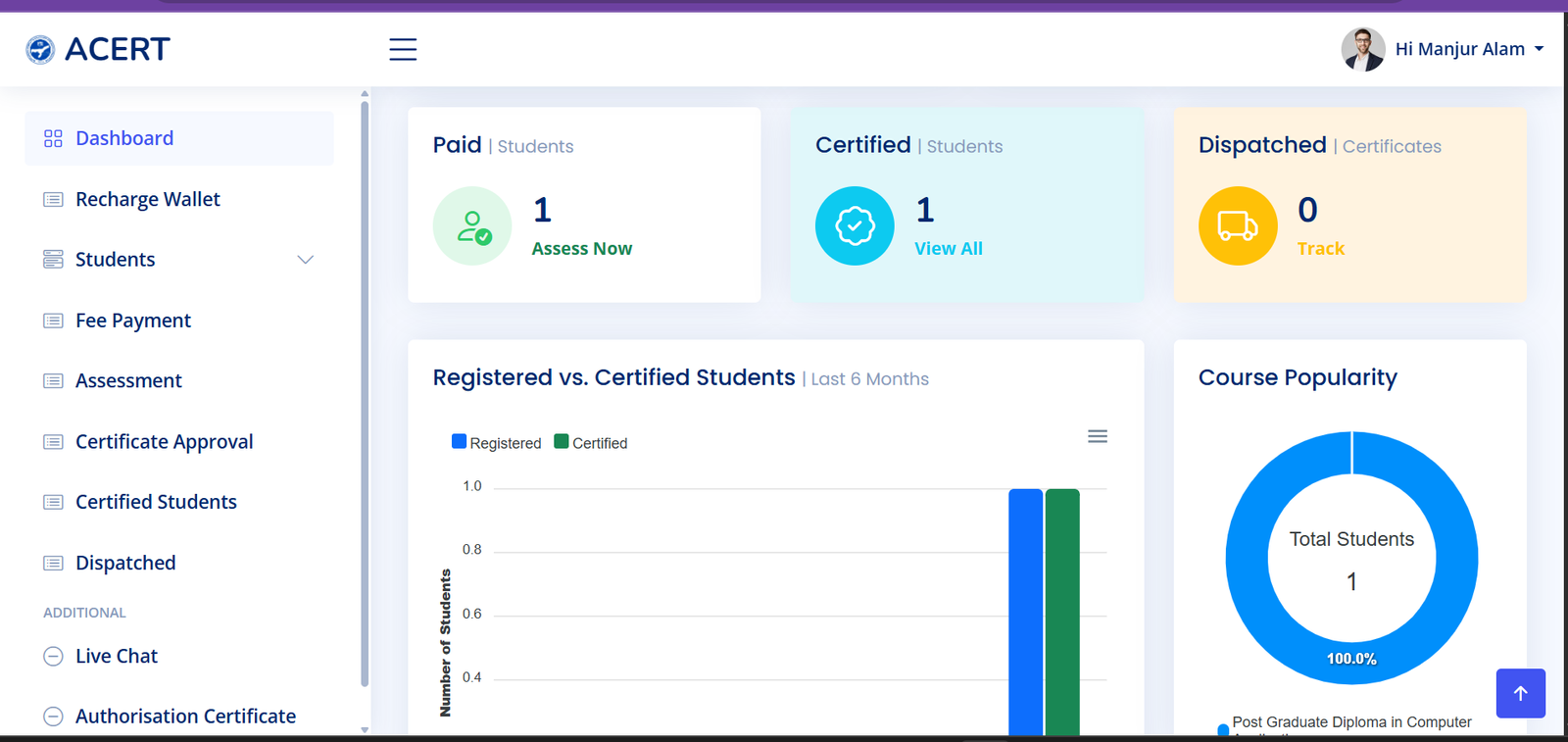Click the Track link
This screenshot has height=742, width=1568.
[1320, 249]
